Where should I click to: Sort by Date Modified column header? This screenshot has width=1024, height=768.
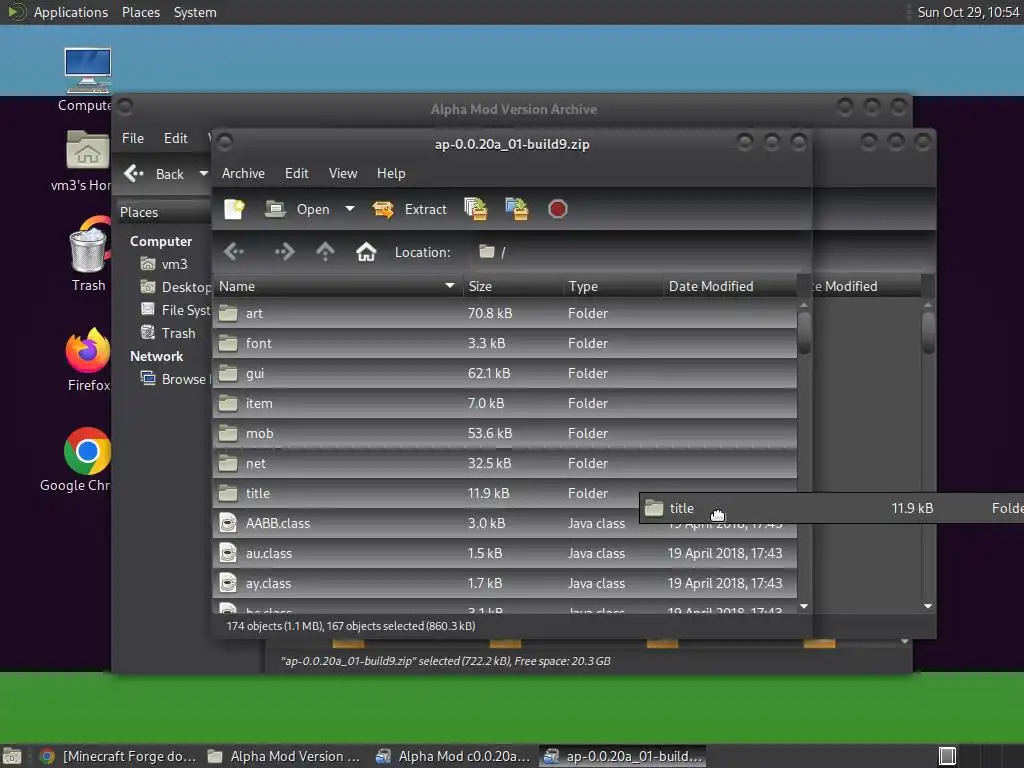(730, 286)
